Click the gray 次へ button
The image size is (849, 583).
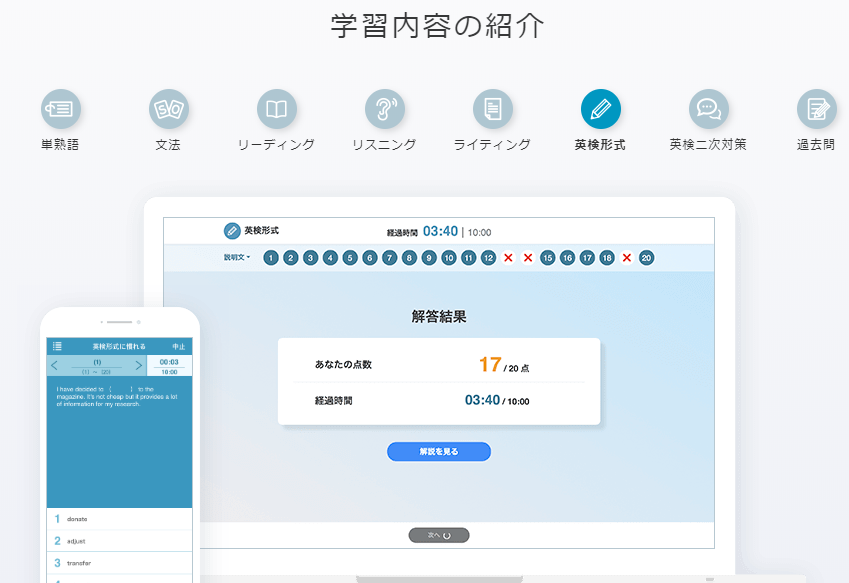[x=439, y=535]
